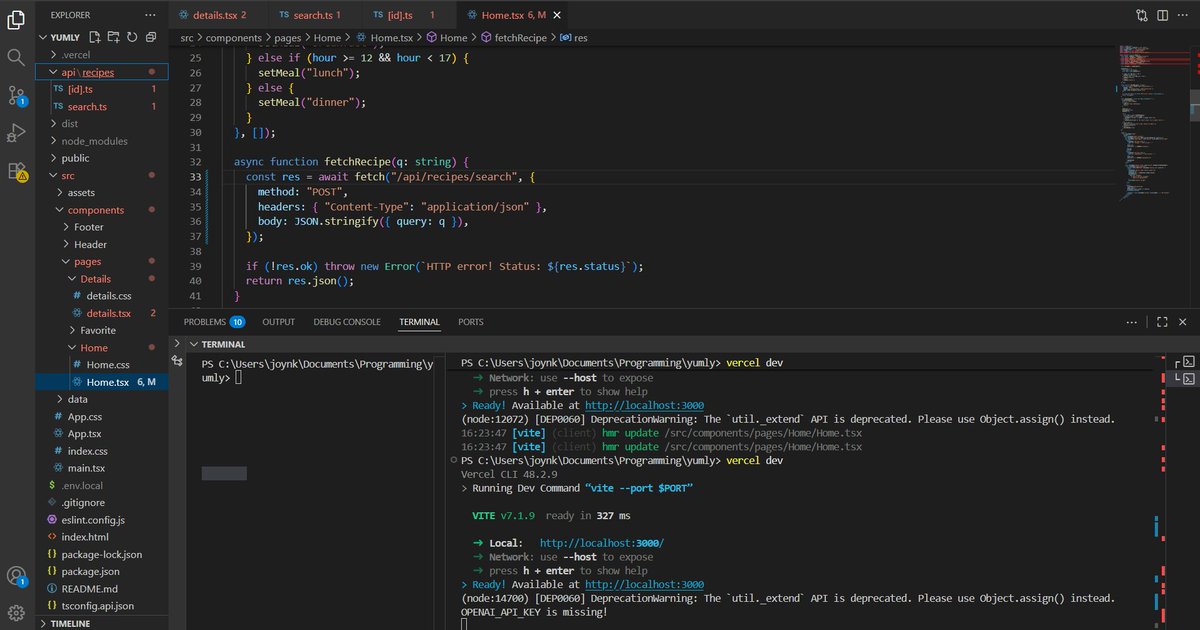Open the Accounts menu icon
Viewport: 1200px width, 630px height.
(16, 576)
